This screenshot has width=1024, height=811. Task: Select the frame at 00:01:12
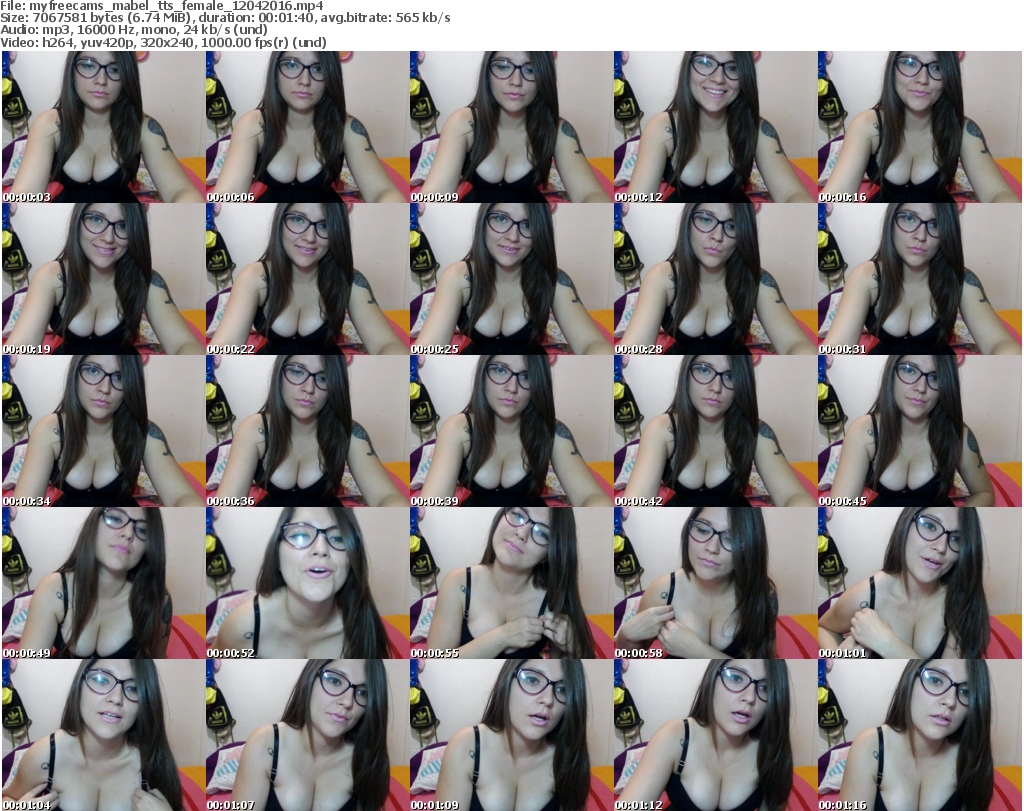pos(715,735)
